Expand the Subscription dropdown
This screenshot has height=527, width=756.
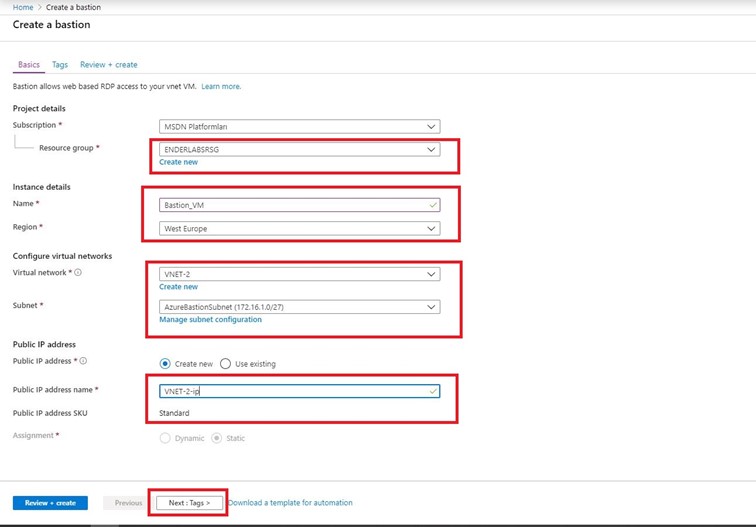pos(299,127)
